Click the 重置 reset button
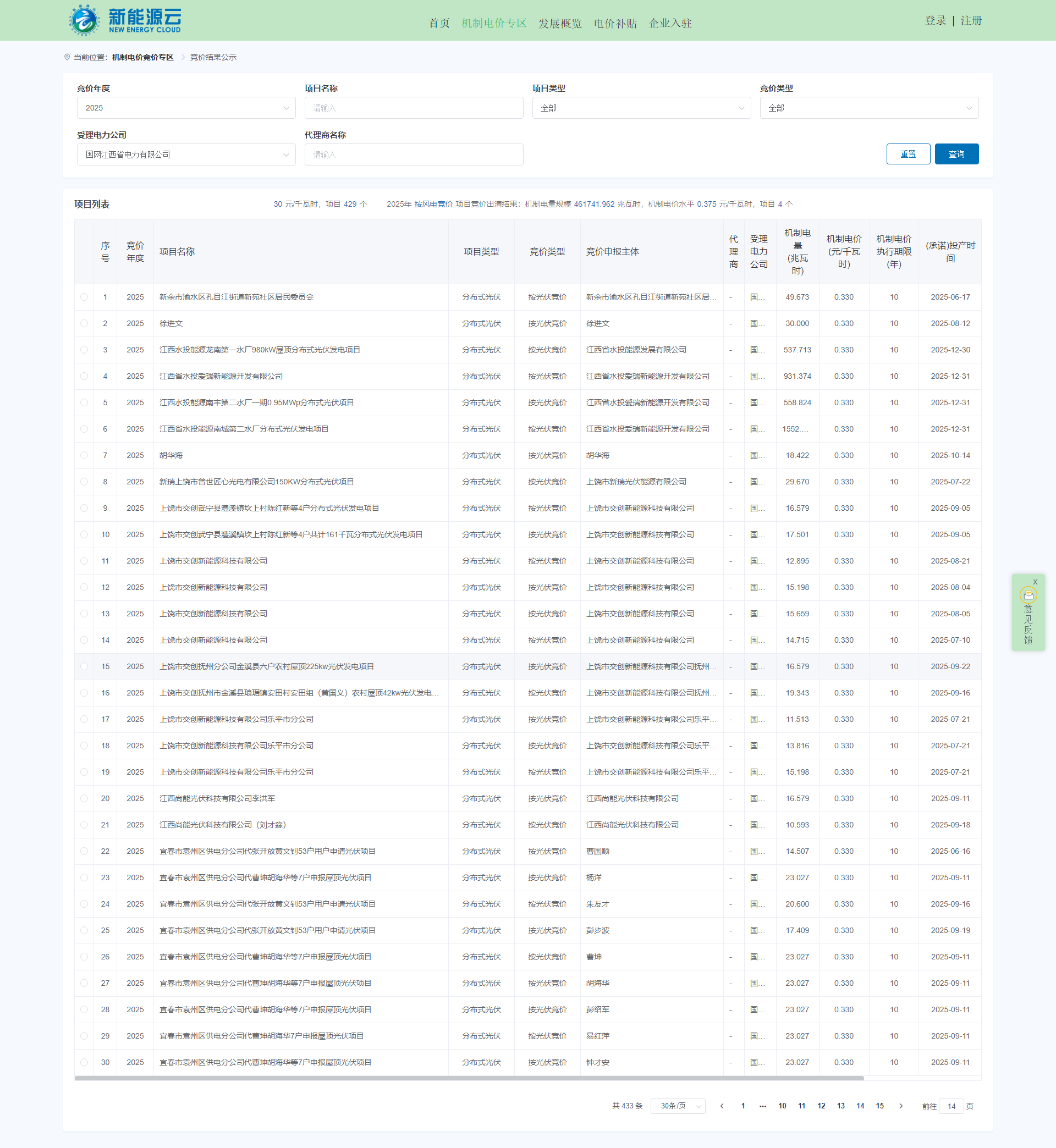 908,154
